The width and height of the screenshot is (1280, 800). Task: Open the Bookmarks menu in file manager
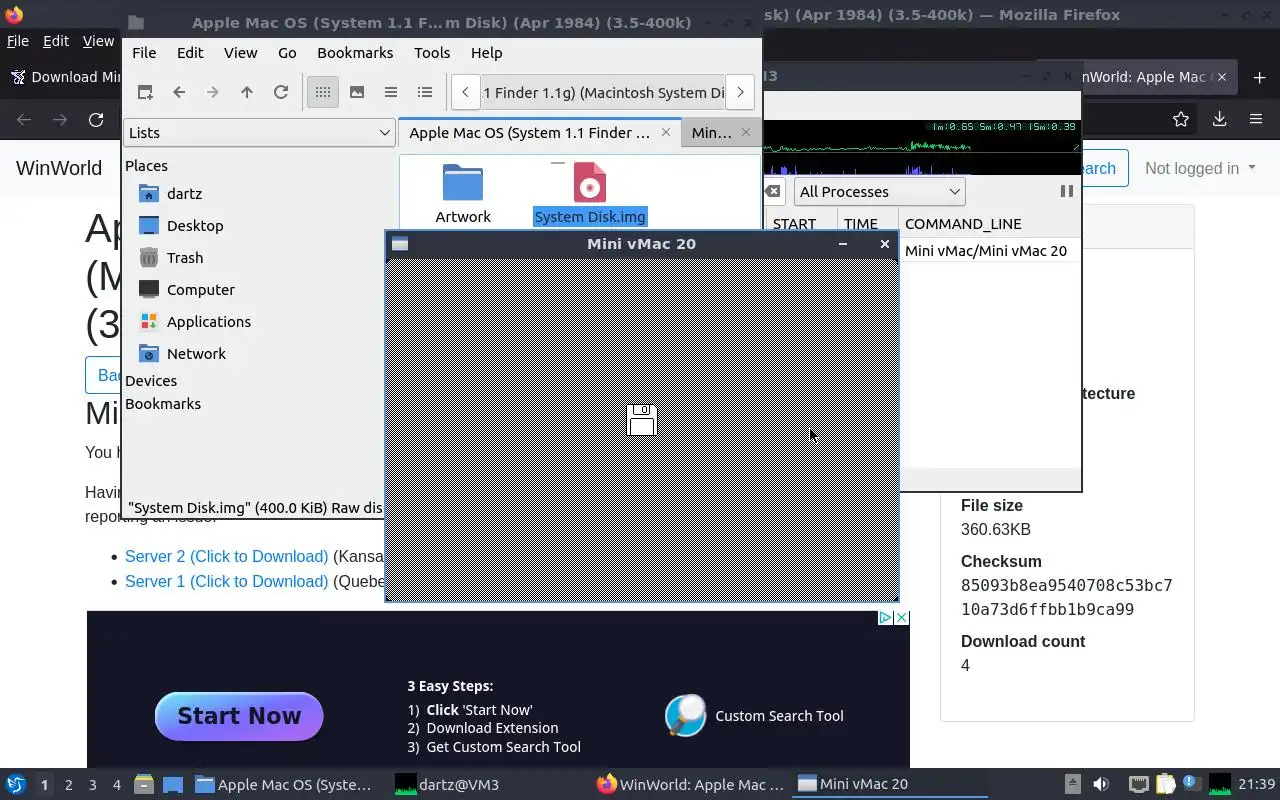click(x=355, y=53)
